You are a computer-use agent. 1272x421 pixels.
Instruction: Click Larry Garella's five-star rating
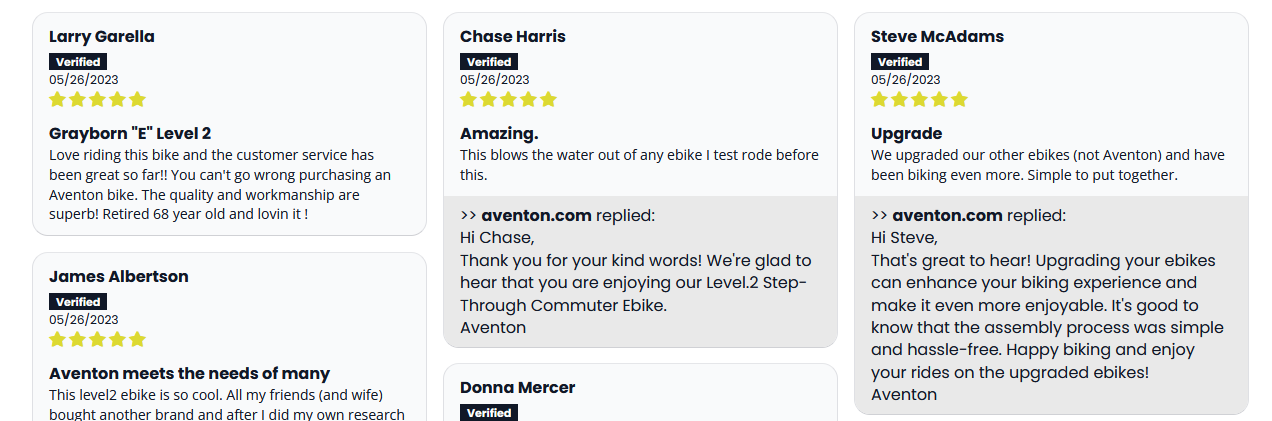pyautogui.click(x=97, y=99)
